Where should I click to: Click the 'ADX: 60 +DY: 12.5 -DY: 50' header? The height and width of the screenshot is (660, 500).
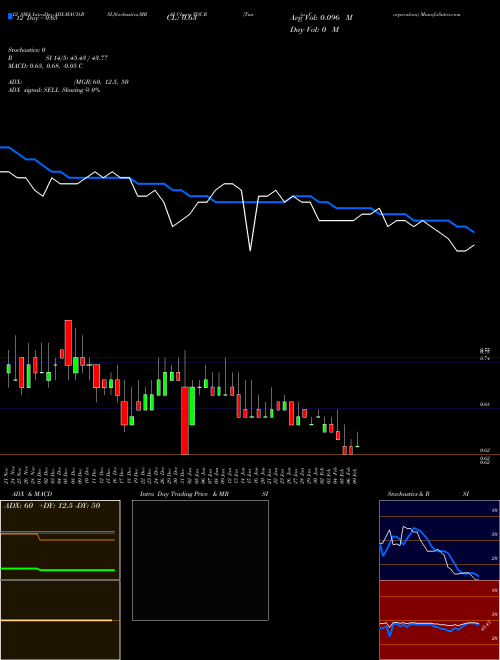click(x=52, y=506)
